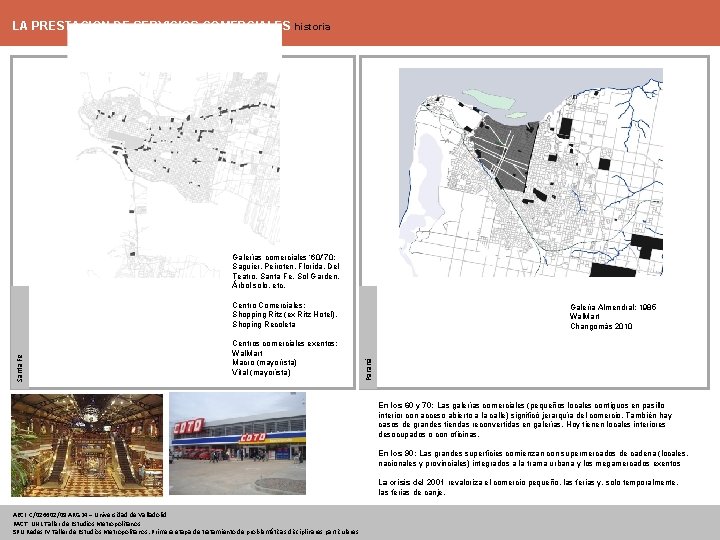
Task: Select the "Macro (mayorista)" line
Action: (x=264, y=362)
